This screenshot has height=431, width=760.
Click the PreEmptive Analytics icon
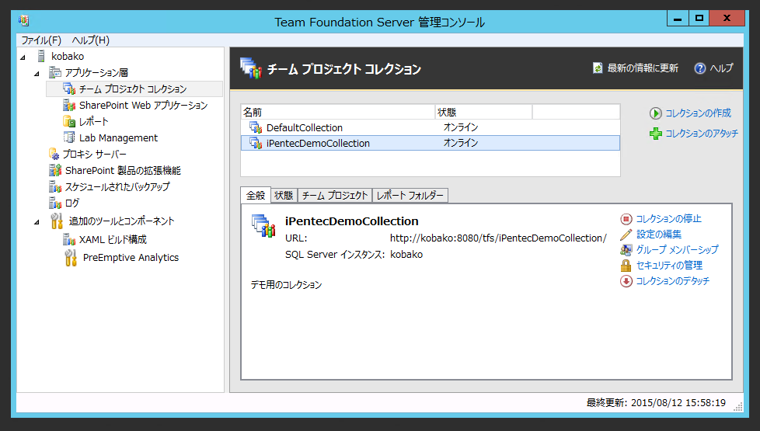click(x=71, y=258)
